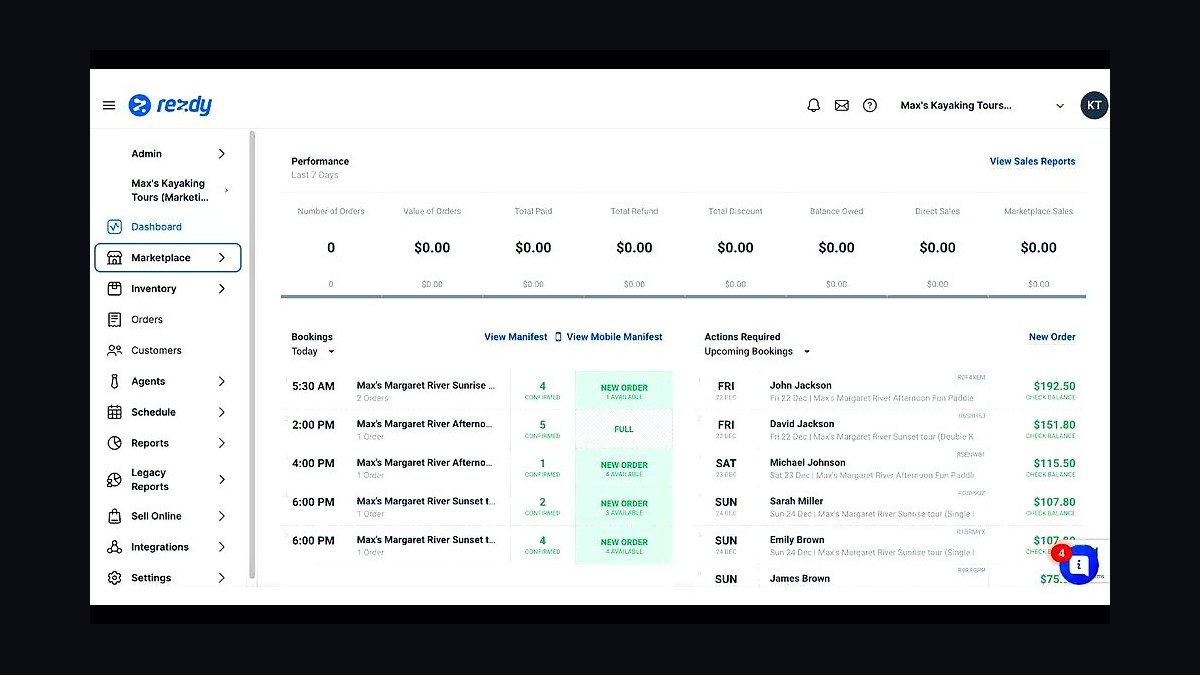Click the Orders list icon
The width and height of the screenshot is (1200, 675).
point(114,320)
